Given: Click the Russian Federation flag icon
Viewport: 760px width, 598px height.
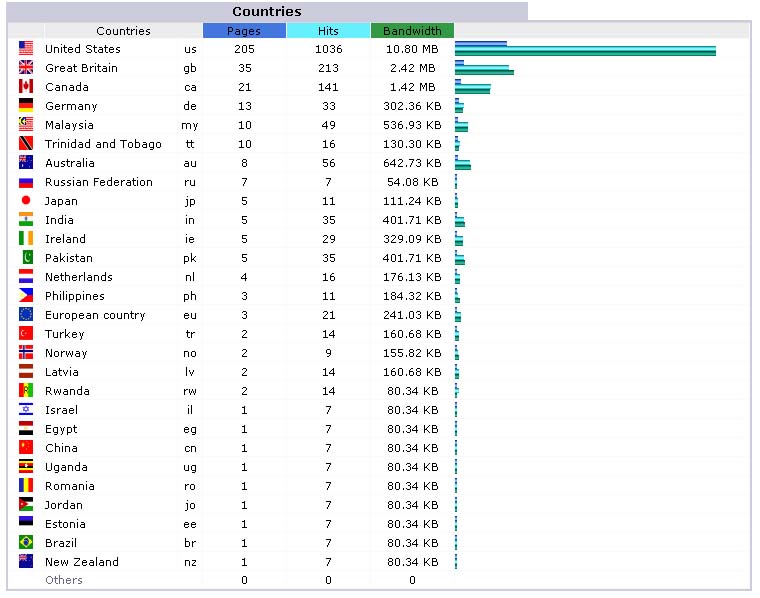Looking at the screenshot, I should point(26,183).
